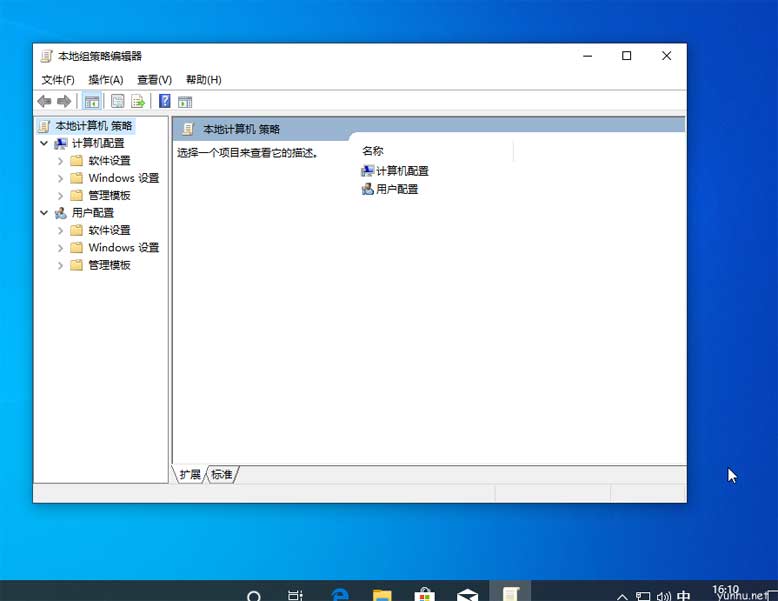Switch to the 标准 tab
The width and height of the screenshot is (778, 601).
pos(222,474)
